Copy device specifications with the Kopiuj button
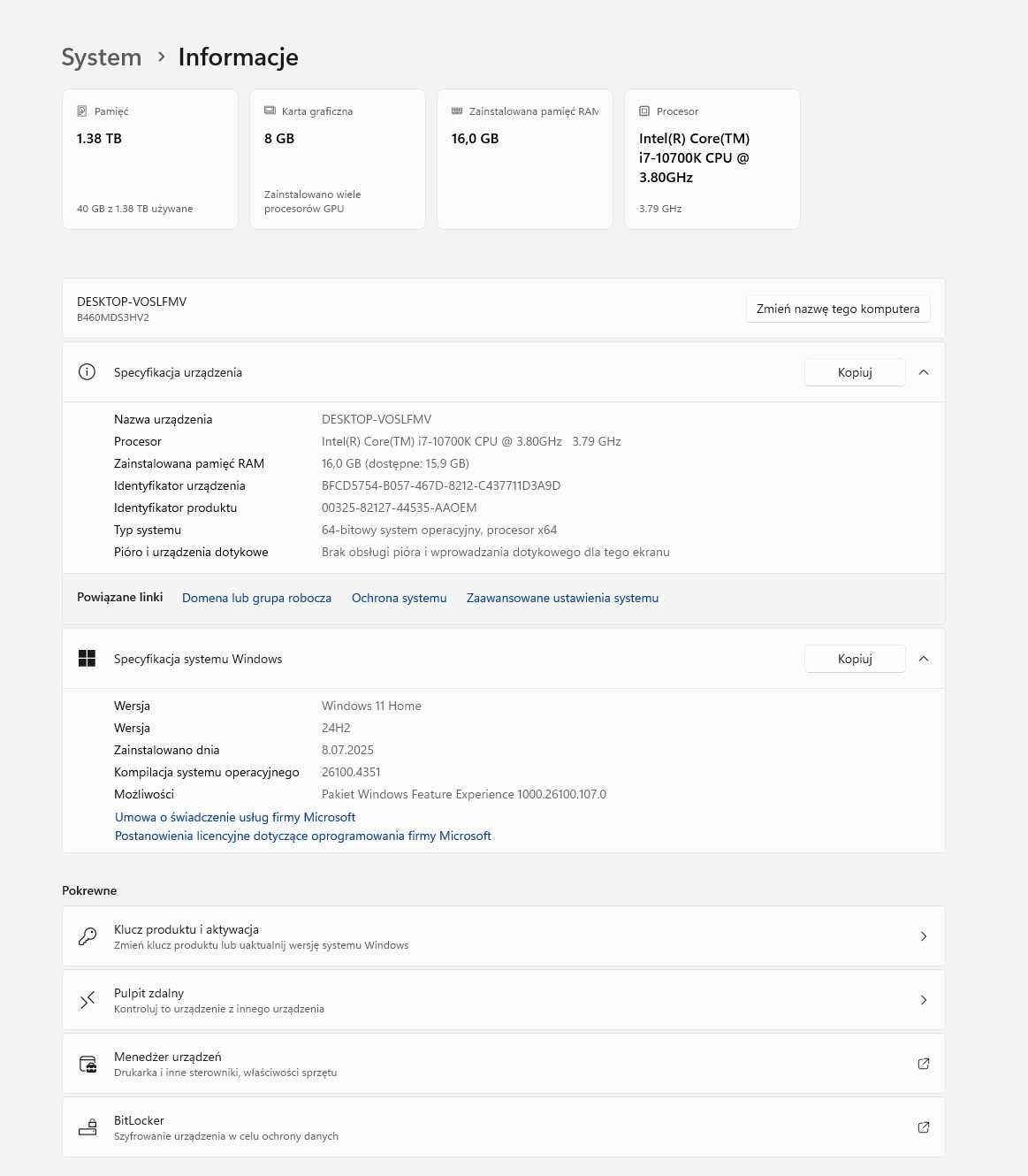 click(x=855, y=372)
